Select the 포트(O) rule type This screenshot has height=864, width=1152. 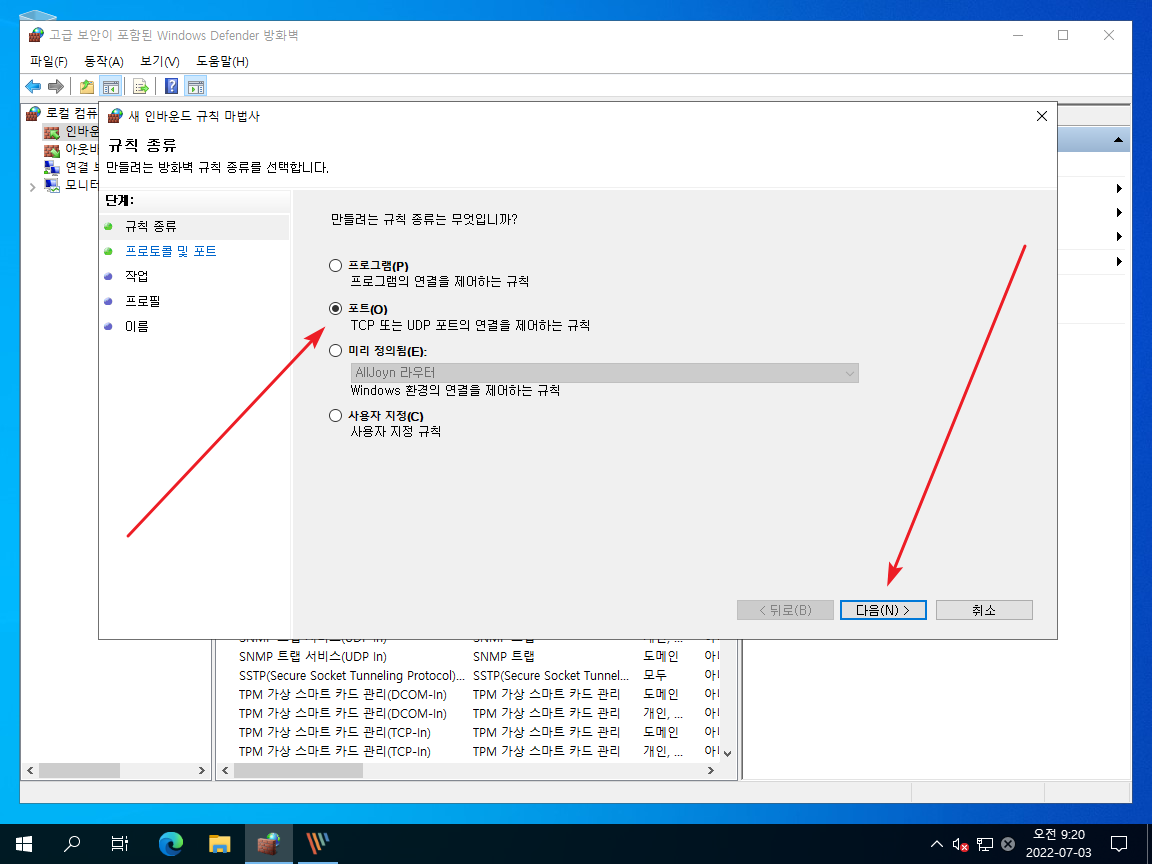pyautogui.click(x=336, y=309)
